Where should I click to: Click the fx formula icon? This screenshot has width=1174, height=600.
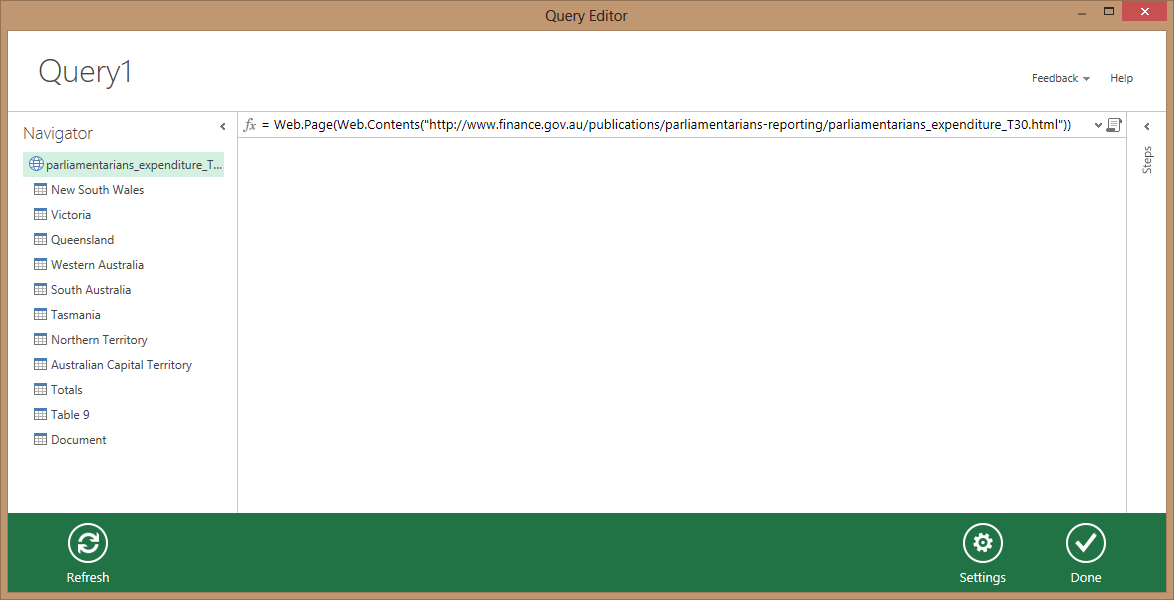pyautogui.click(x=250, y=125)
